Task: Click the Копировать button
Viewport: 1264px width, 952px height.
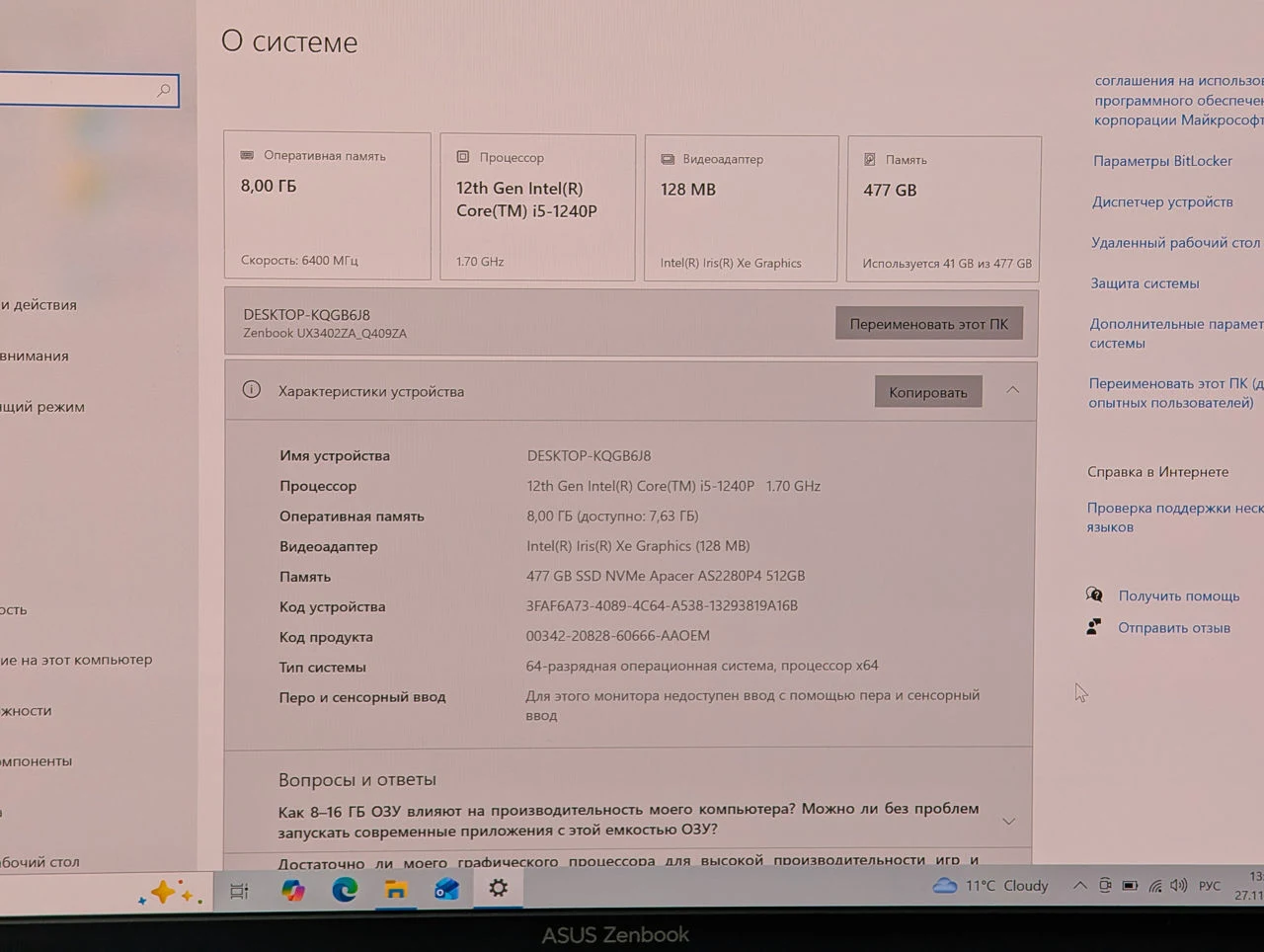Action: [x=928, y=392]
